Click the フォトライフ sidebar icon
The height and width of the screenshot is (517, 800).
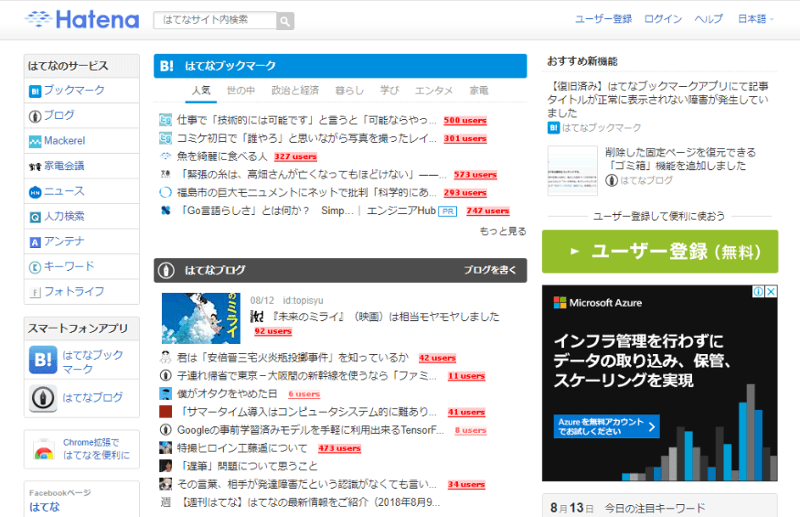click(x=35, y=292)
